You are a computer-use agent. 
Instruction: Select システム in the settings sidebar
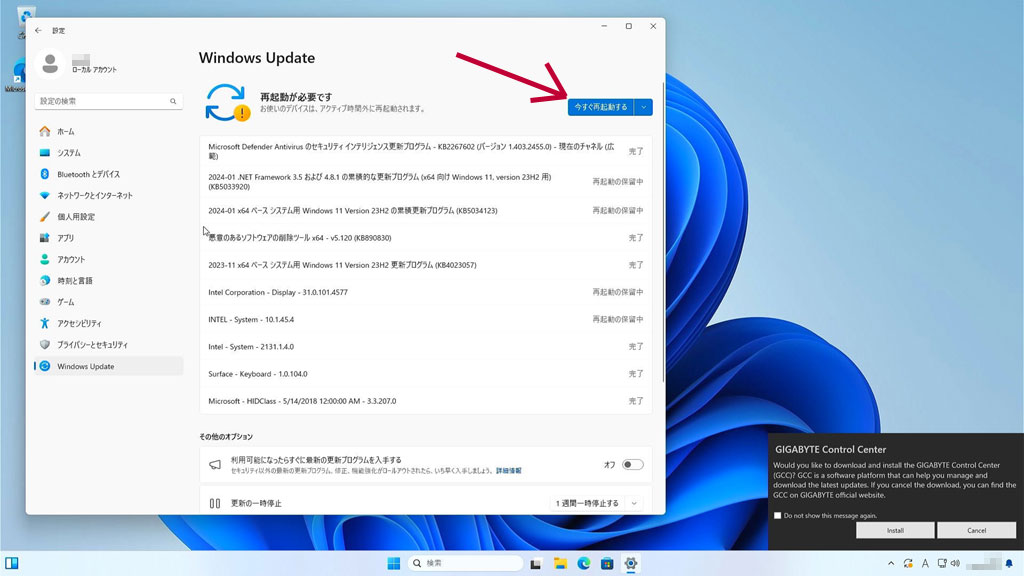pos(69,152)
